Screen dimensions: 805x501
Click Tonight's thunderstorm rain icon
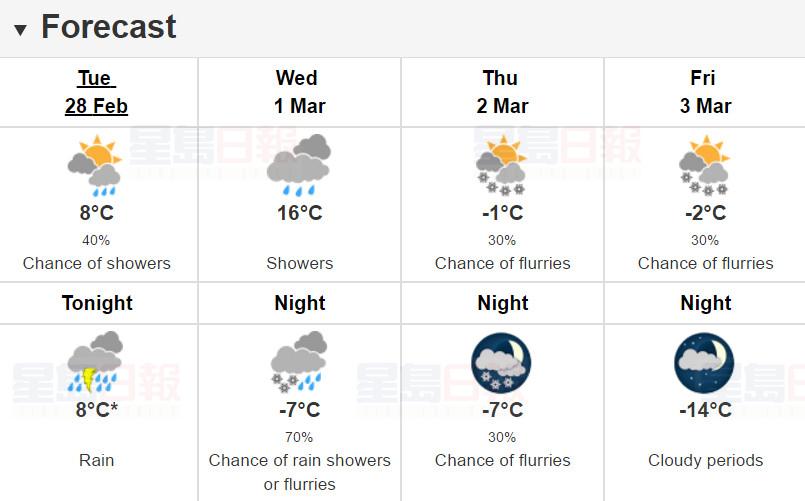click(95, 362)
